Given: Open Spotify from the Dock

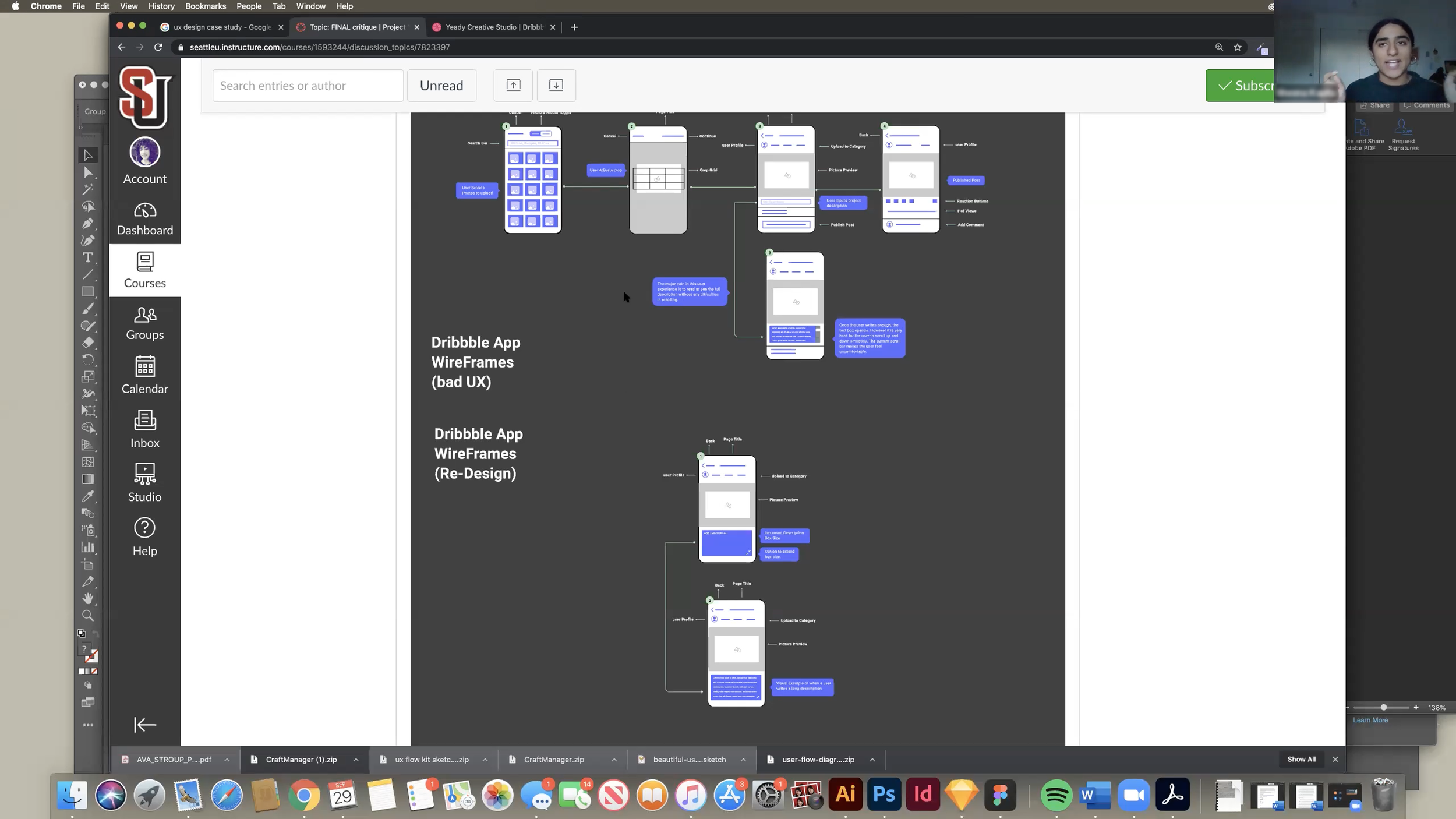Looking at the screenshot, I should tap(1056, 795).
